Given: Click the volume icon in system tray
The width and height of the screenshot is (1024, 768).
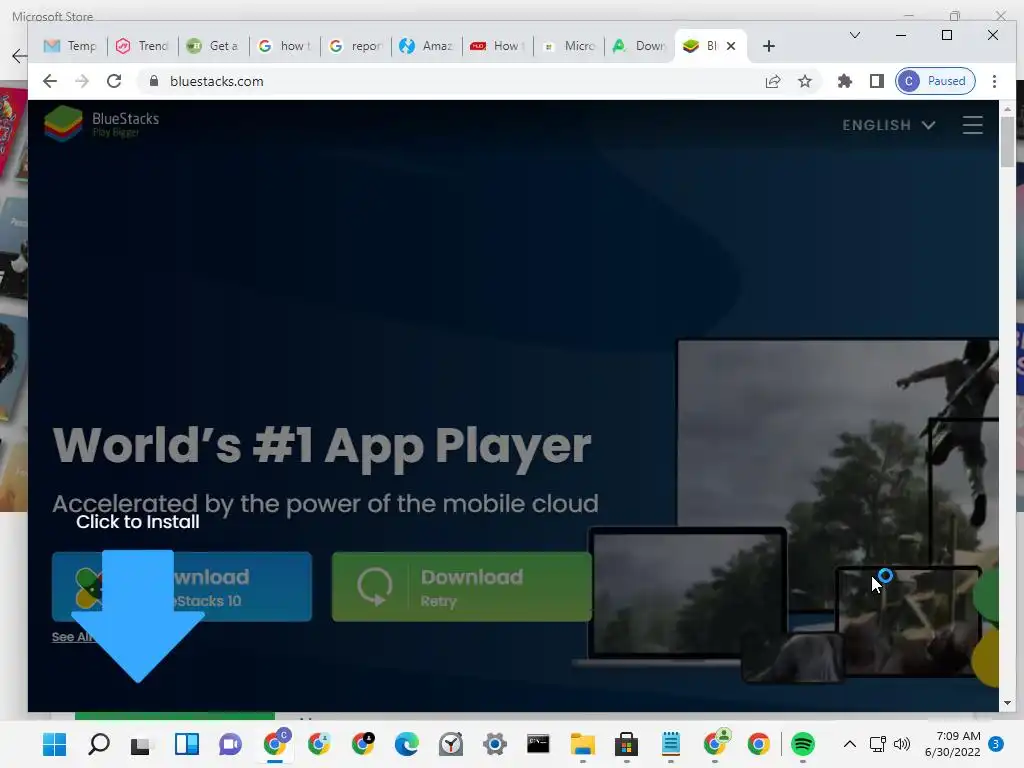Looking at the screenshot, I should click(x=902, y=744).
